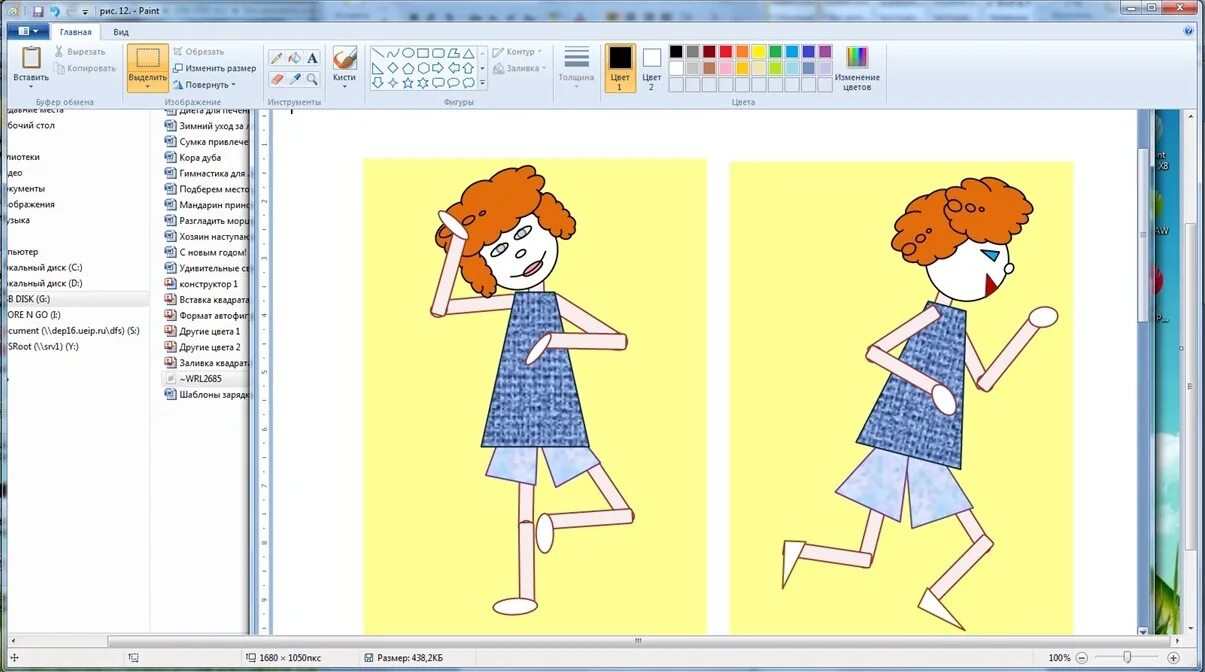Click the Обрезать crop button
The width and height of the screenshot is (1205, 672).
(198, 52)
